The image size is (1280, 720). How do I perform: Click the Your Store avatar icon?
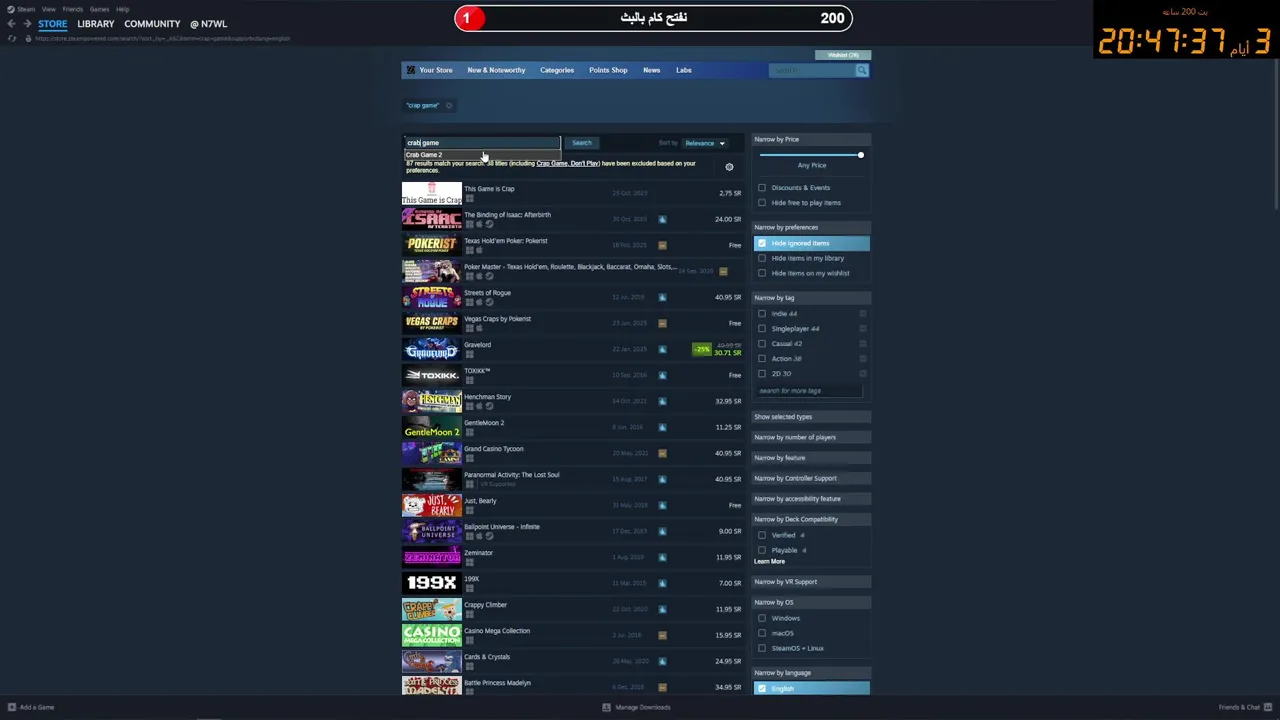point(410,70)
